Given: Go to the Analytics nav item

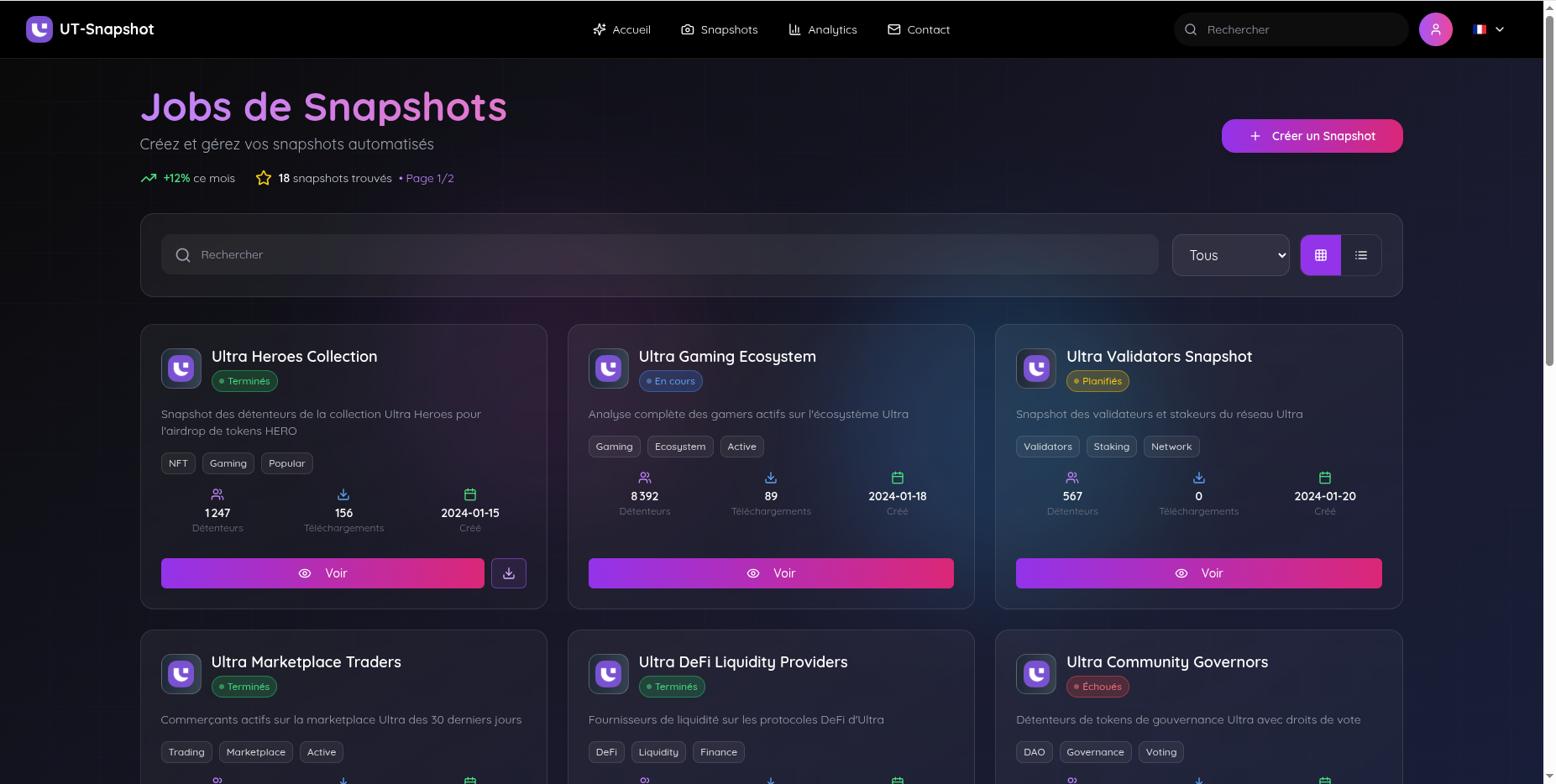Looking at the screenshot, I should click(x=822, y=29).
